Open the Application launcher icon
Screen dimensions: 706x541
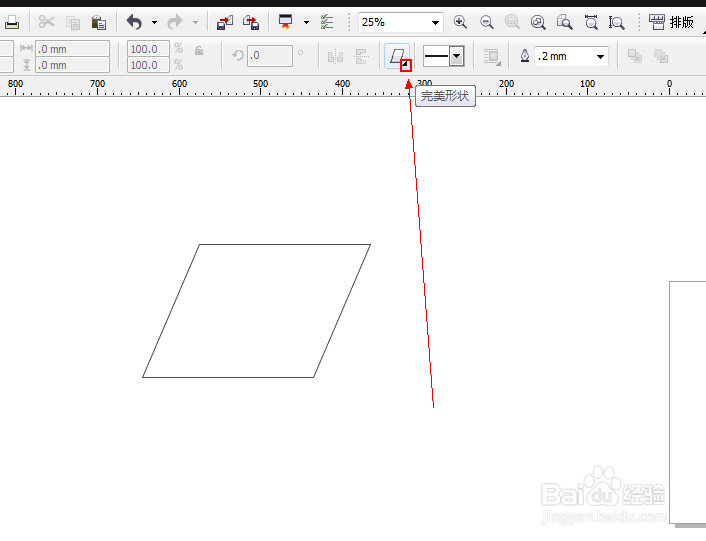click(285, 22)
